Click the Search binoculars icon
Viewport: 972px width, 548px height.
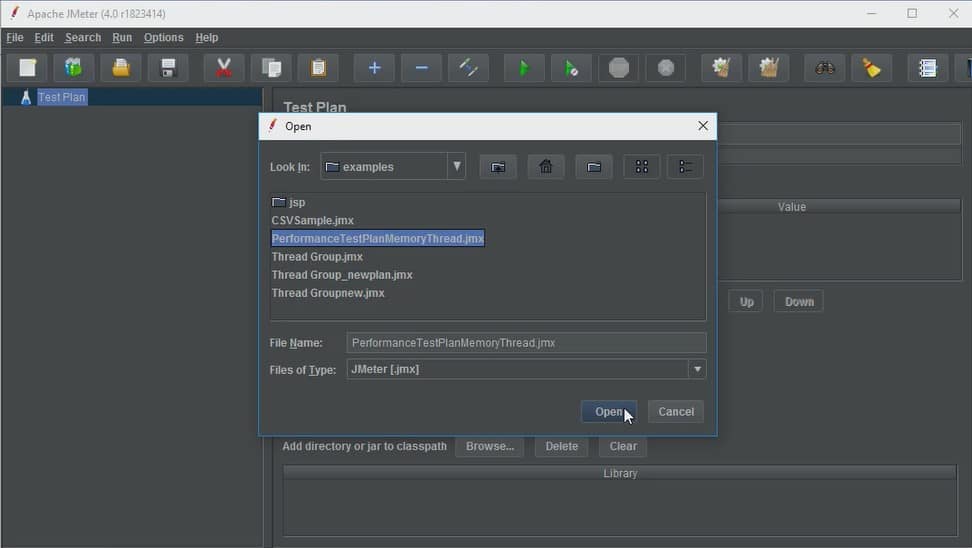(824, 68)
